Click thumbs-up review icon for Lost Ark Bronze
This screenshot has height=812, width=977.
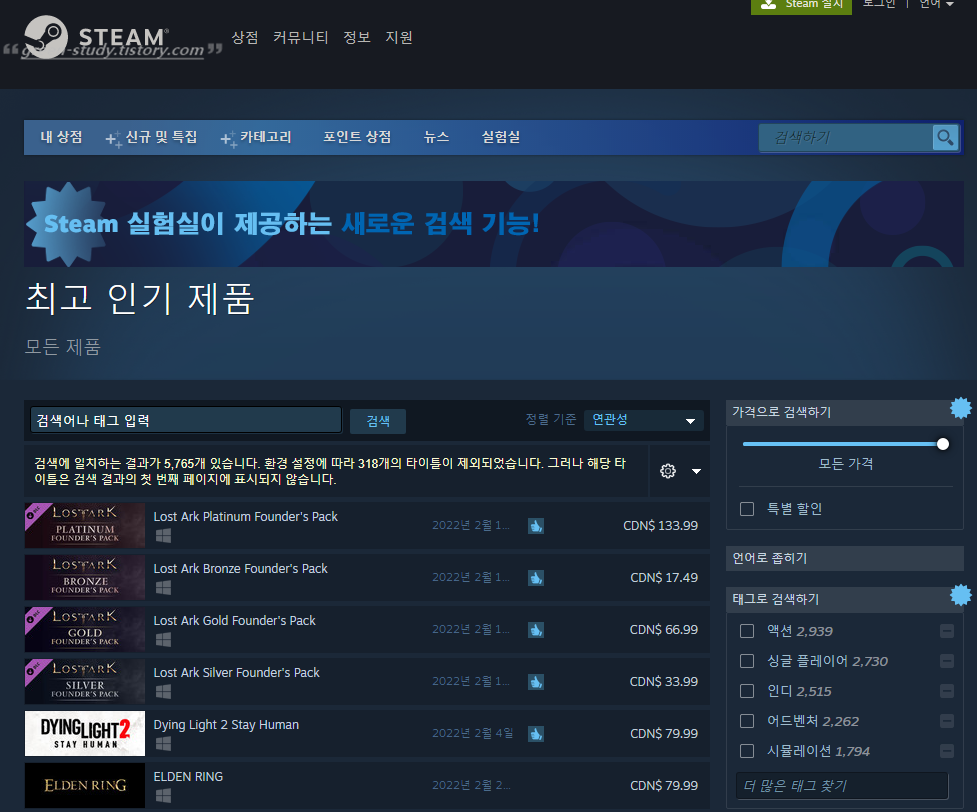tap(536, 578)
